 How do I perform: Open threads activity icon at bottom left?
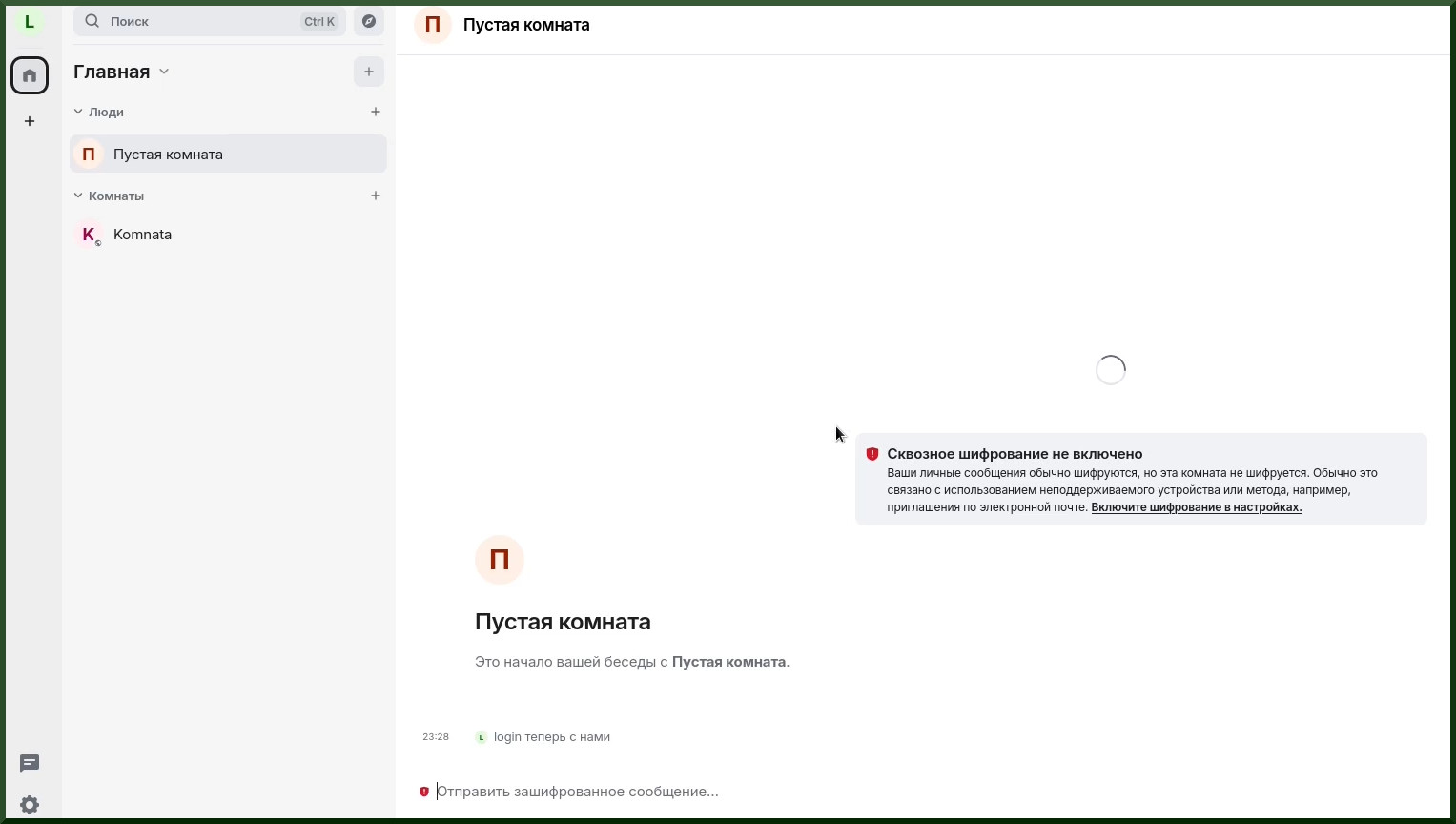tap(30, 763)
